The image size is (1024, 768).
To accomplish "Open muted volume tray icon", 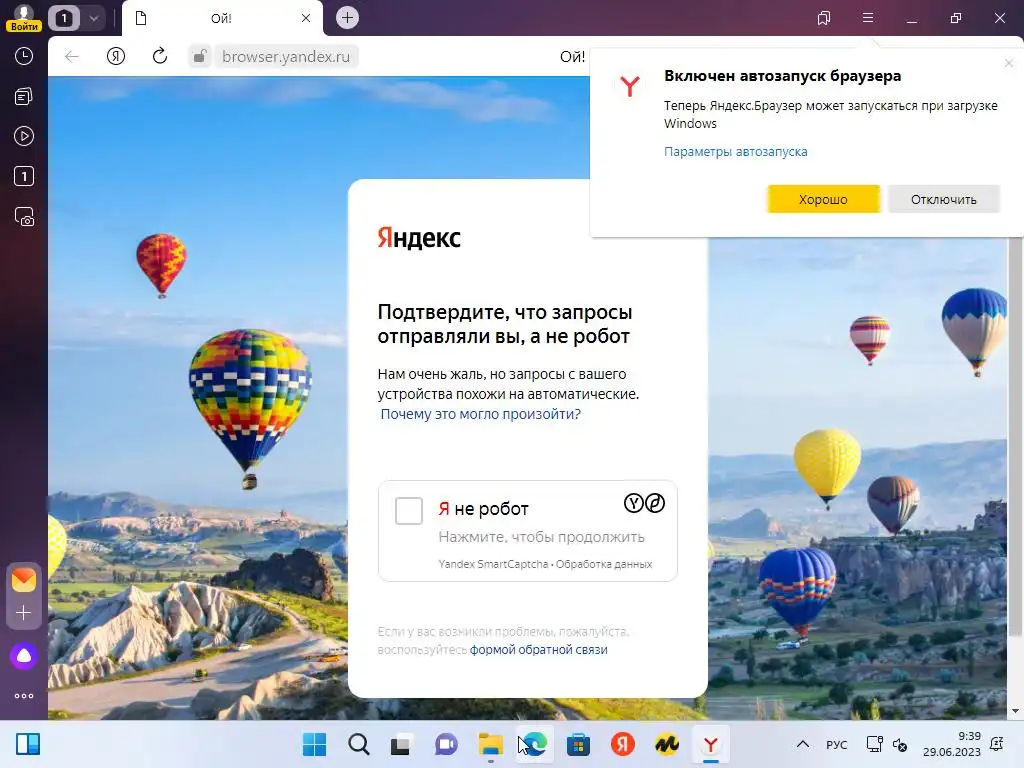I will coord(900,745).
